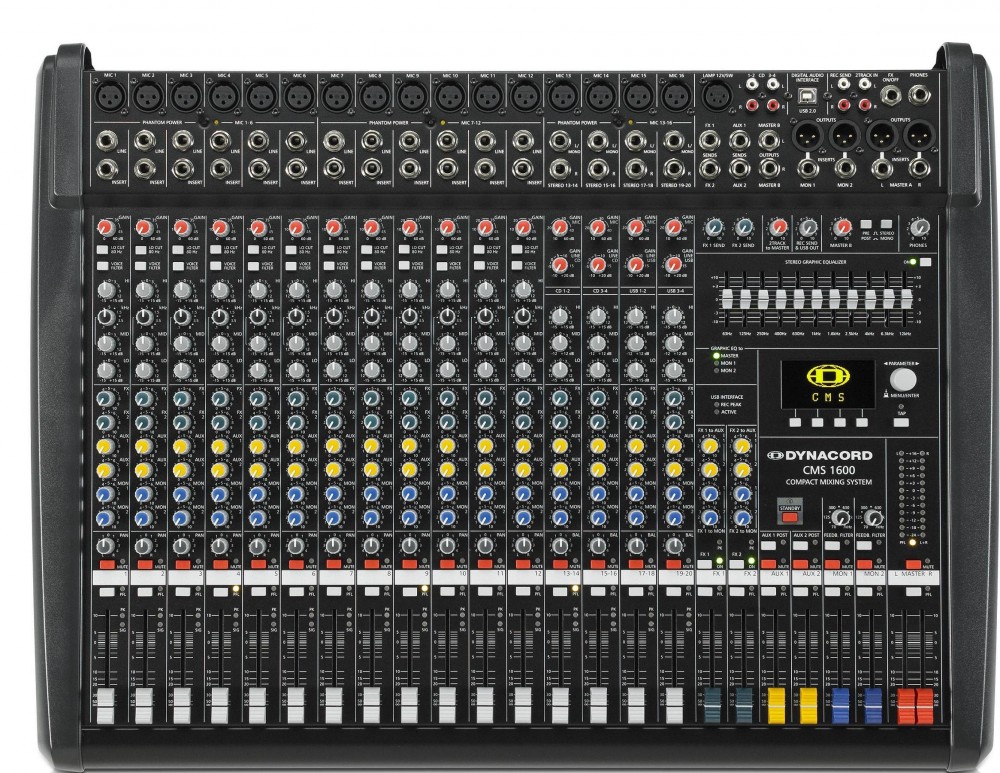Click the CD 1-2 gain knob
Screen dimensions: 1000x773
[x=559, y=265]
